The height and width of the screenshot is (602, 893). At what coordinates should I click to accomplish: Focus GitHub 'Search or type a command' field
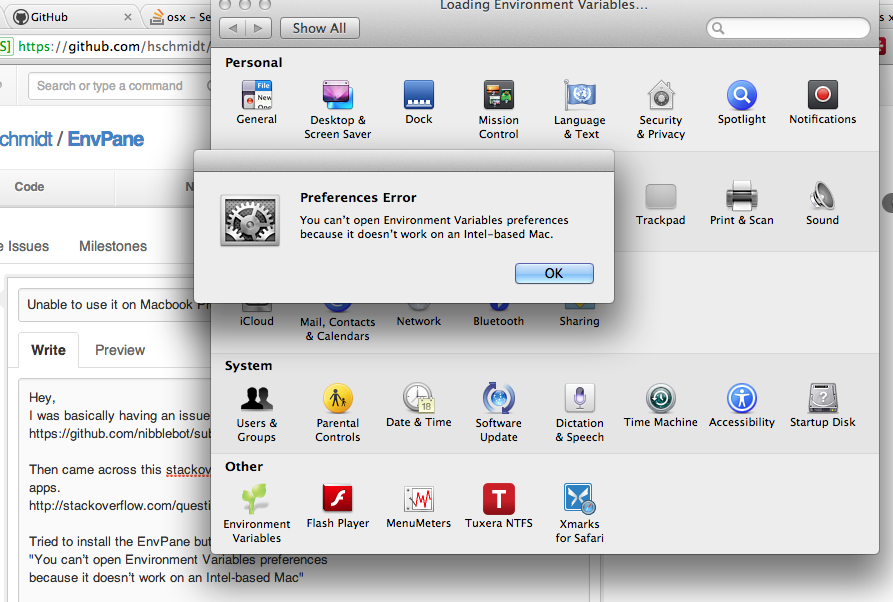[120, 85]
